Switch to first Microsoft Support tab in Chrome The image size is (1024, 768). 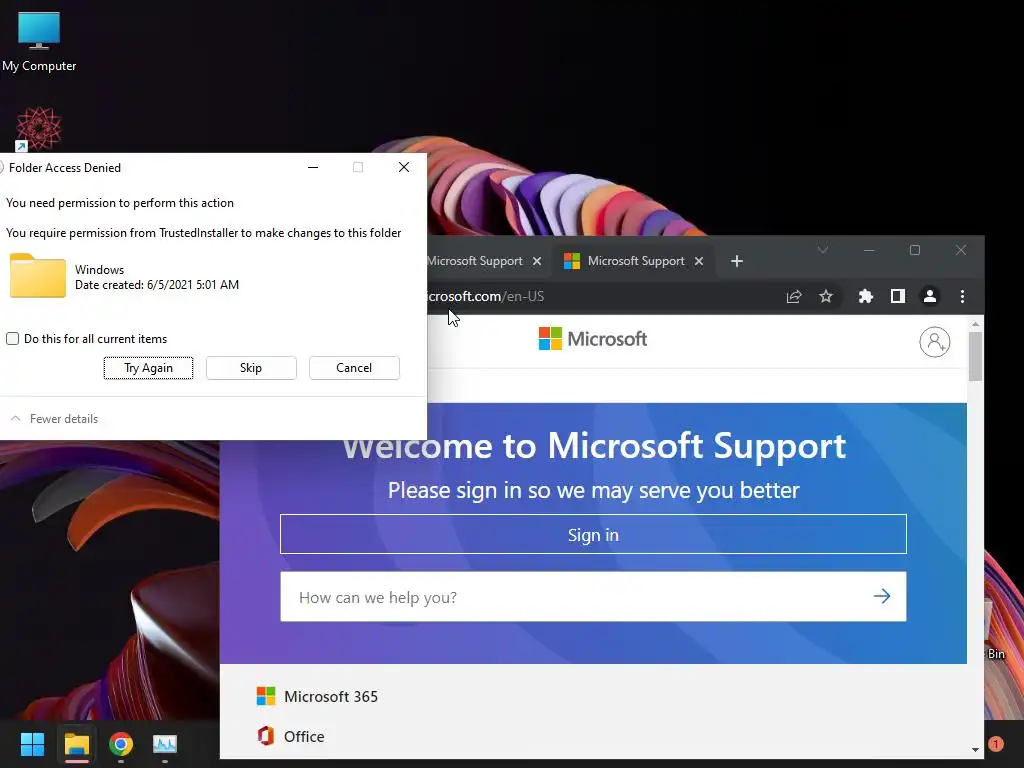(x=475, y=261)
